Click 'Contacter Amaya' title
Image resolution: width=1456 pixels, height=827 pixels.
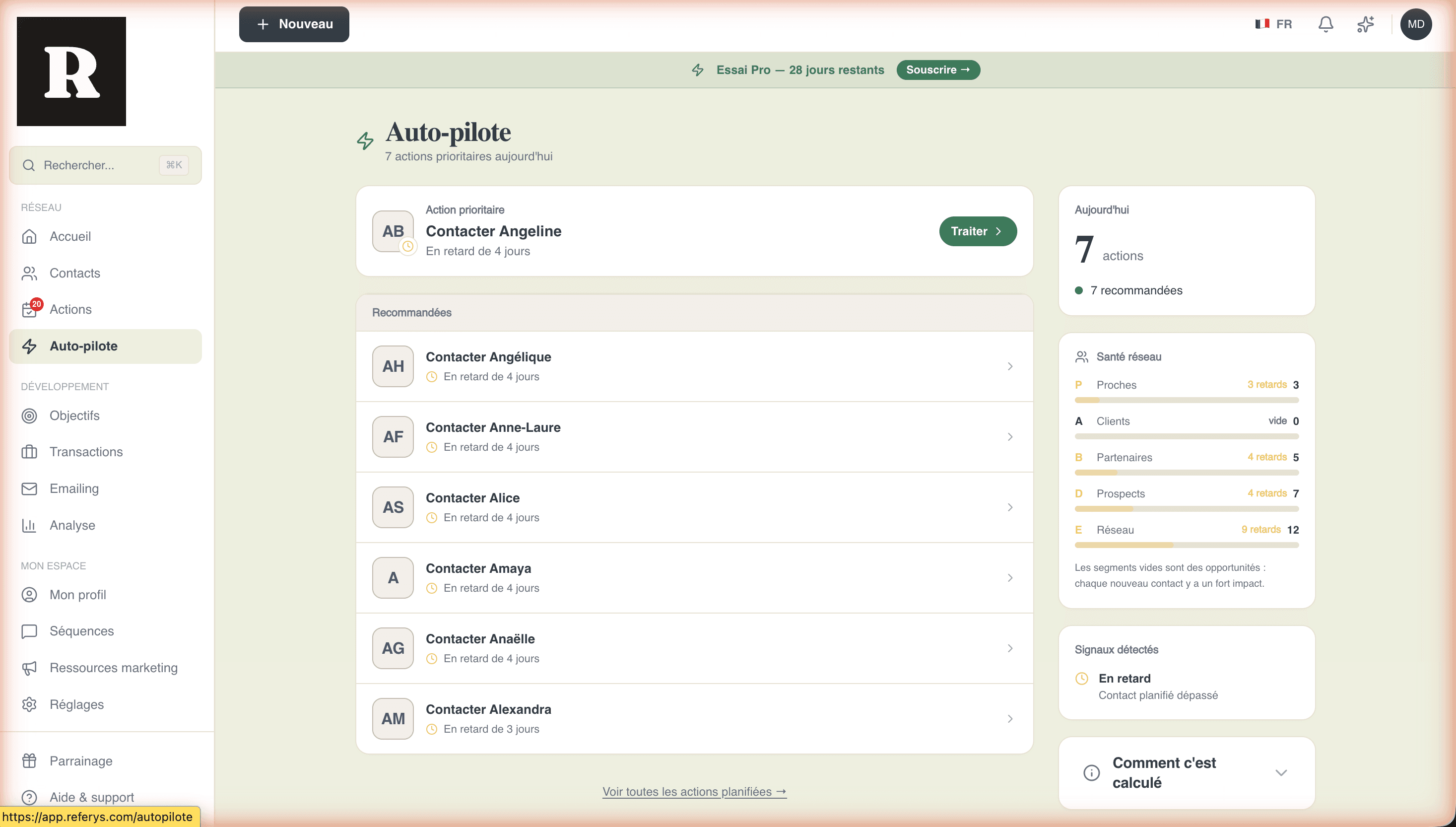478,568
